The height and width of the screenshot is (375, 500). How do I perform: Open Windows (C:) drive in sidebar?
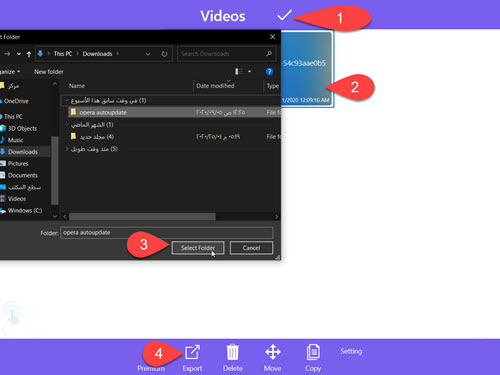point(25,210)
